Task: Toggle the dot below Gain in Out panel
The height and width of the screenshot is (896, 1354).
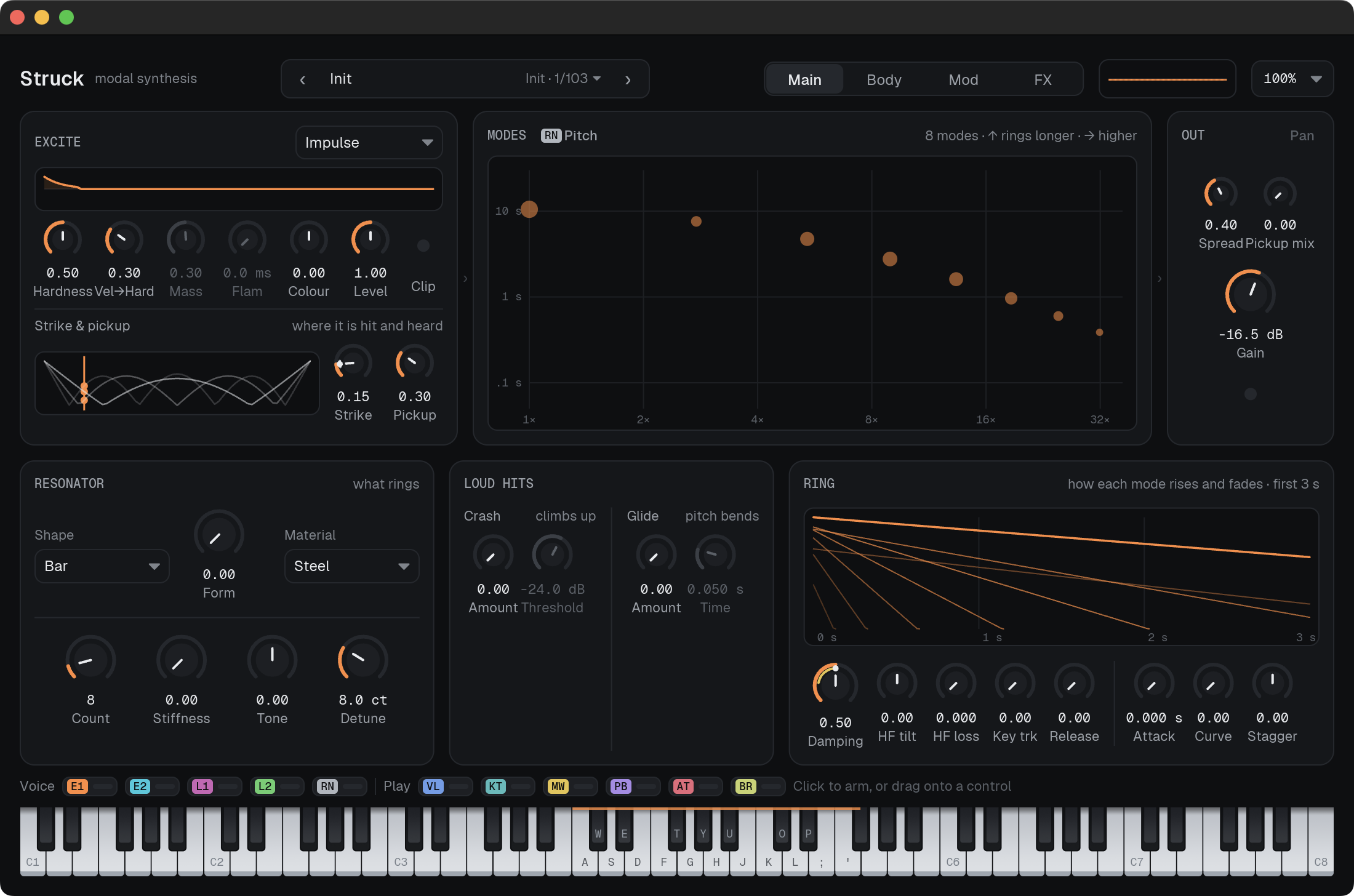Action: coord(1250,394)
